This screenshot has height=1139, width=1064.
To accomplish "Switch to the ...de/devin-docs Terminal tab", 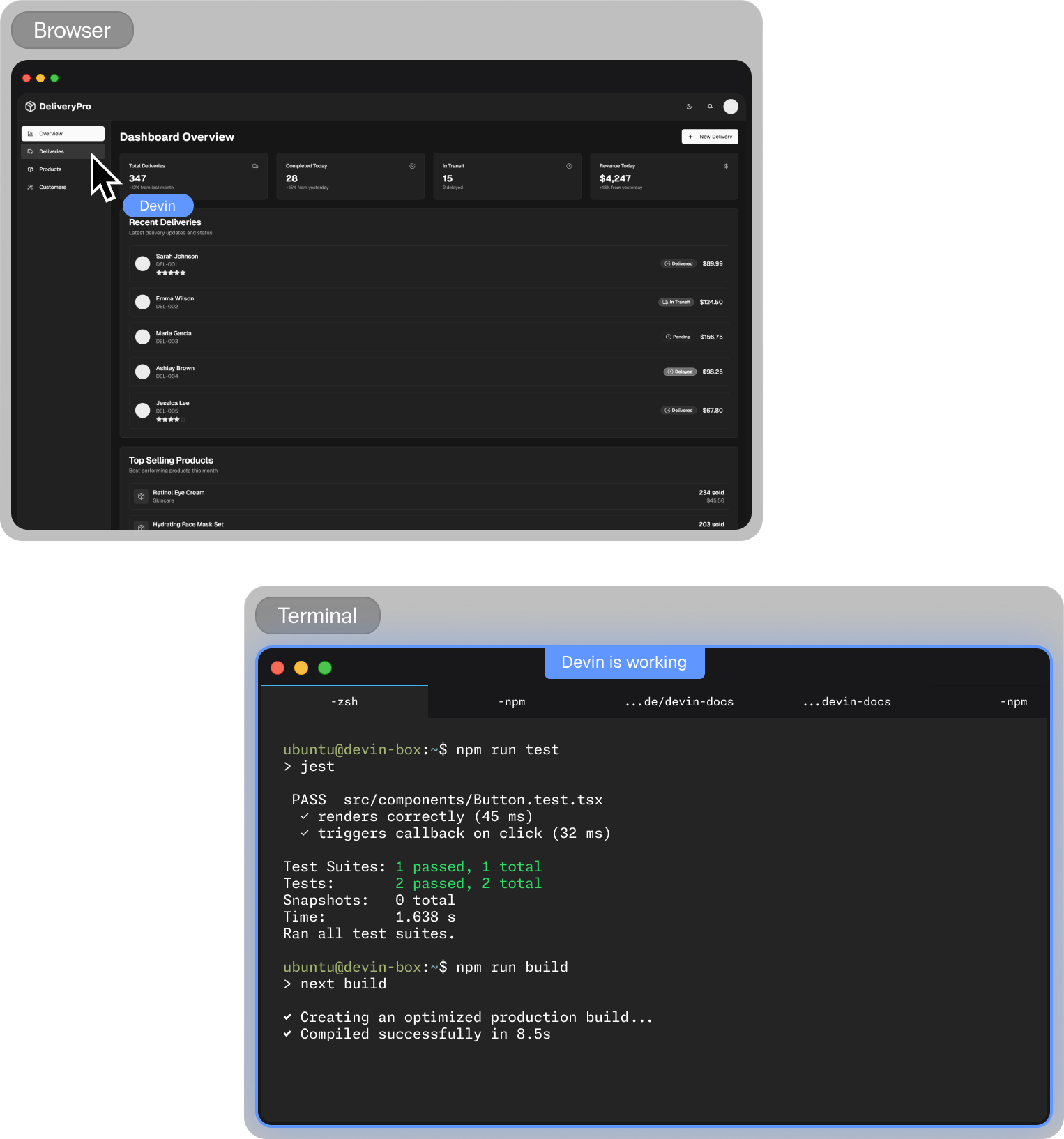I will 679,702.
